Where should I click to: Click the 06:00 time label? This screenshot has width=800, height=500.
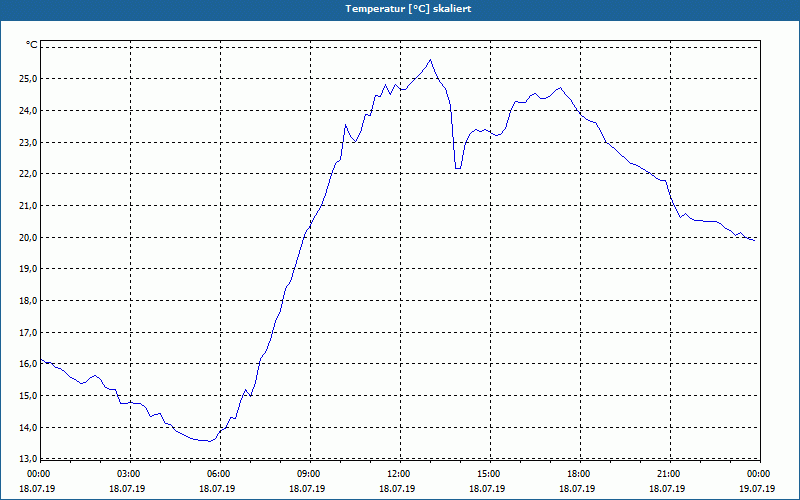[x=220, y=474]
